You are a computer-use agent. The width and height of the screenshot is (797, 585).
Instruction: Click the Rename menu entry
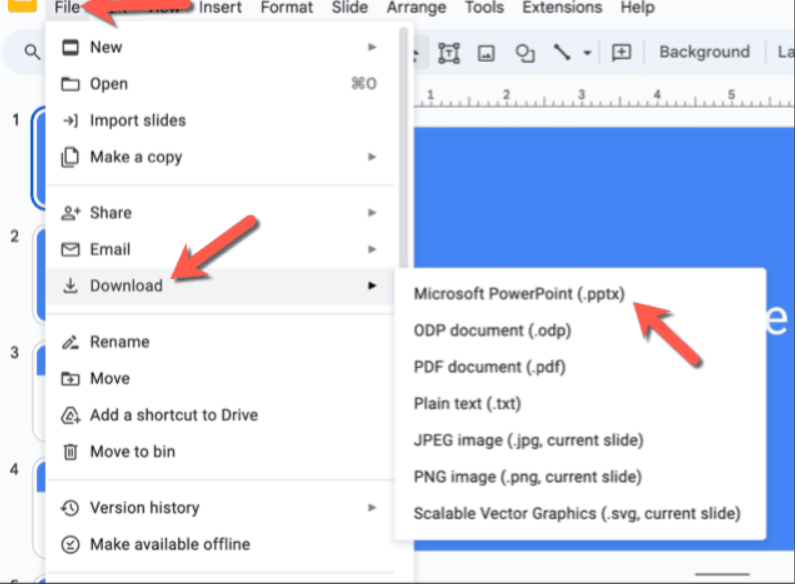coord(119,342)
